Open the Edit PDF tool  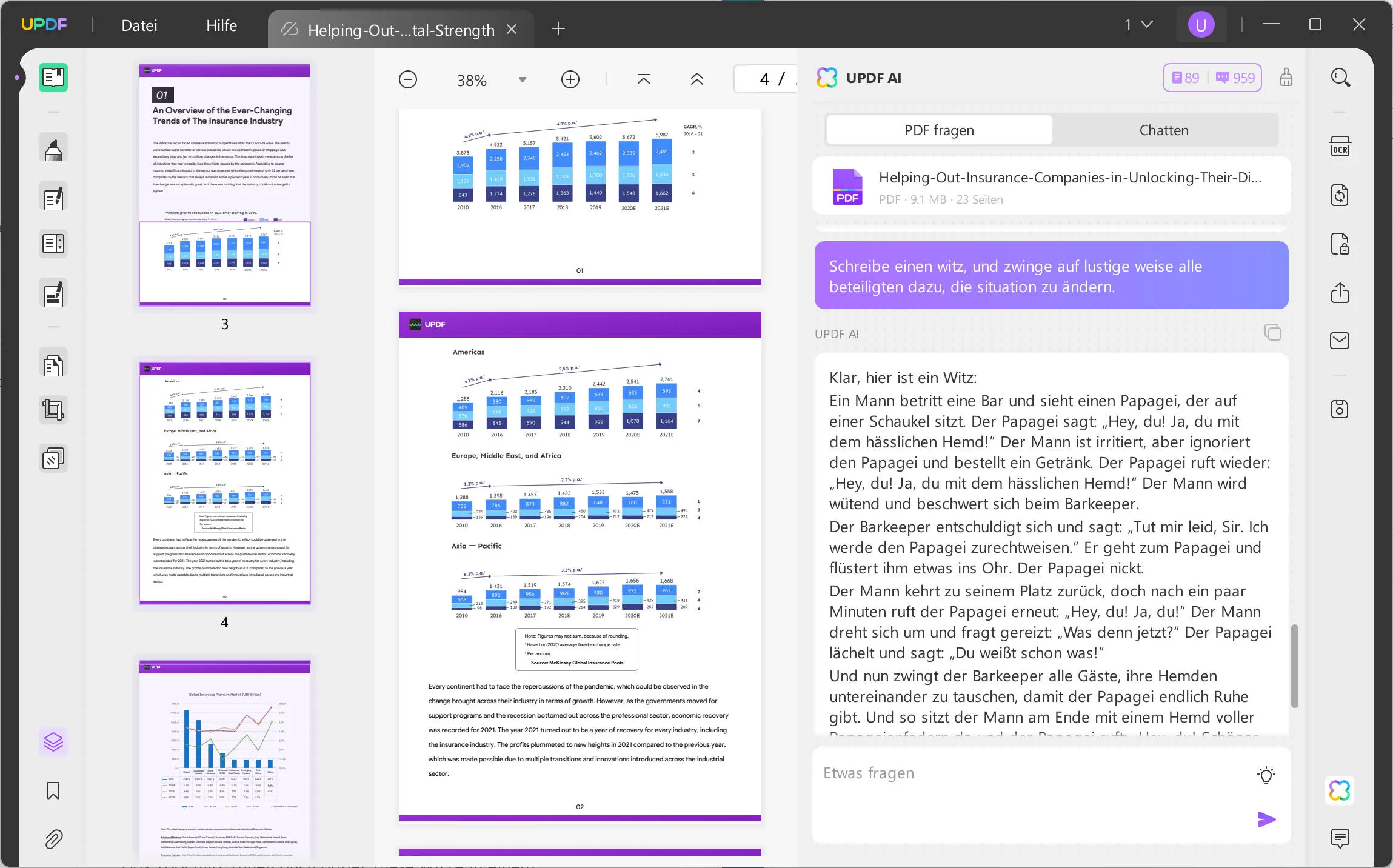53,196
